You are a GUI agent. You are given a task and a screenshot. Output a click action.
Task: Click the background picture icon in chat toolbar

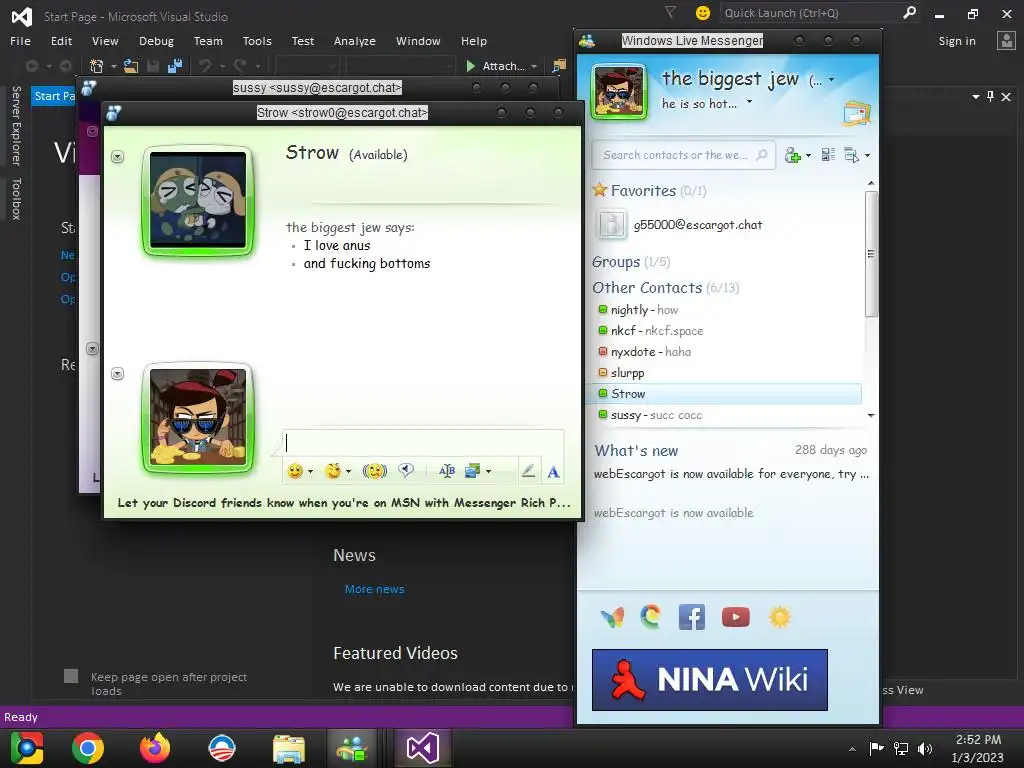coord(472,471)
